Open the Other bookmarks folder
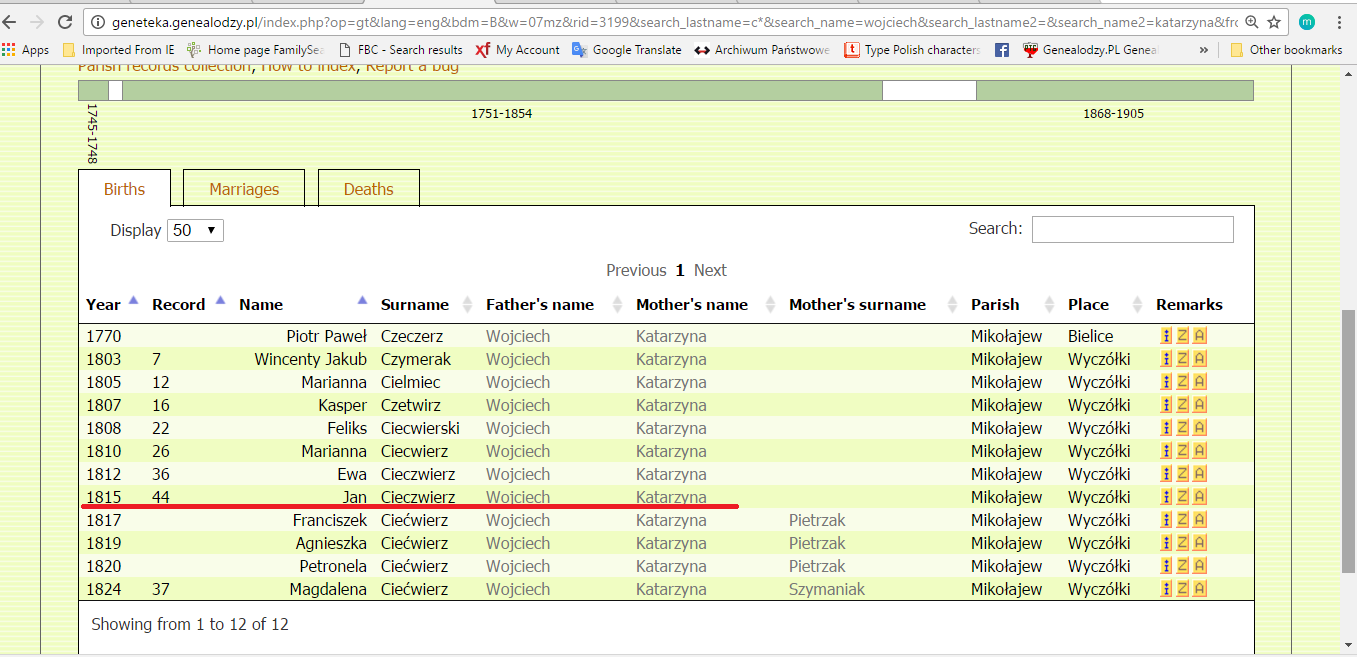 tap(1286, 49)
